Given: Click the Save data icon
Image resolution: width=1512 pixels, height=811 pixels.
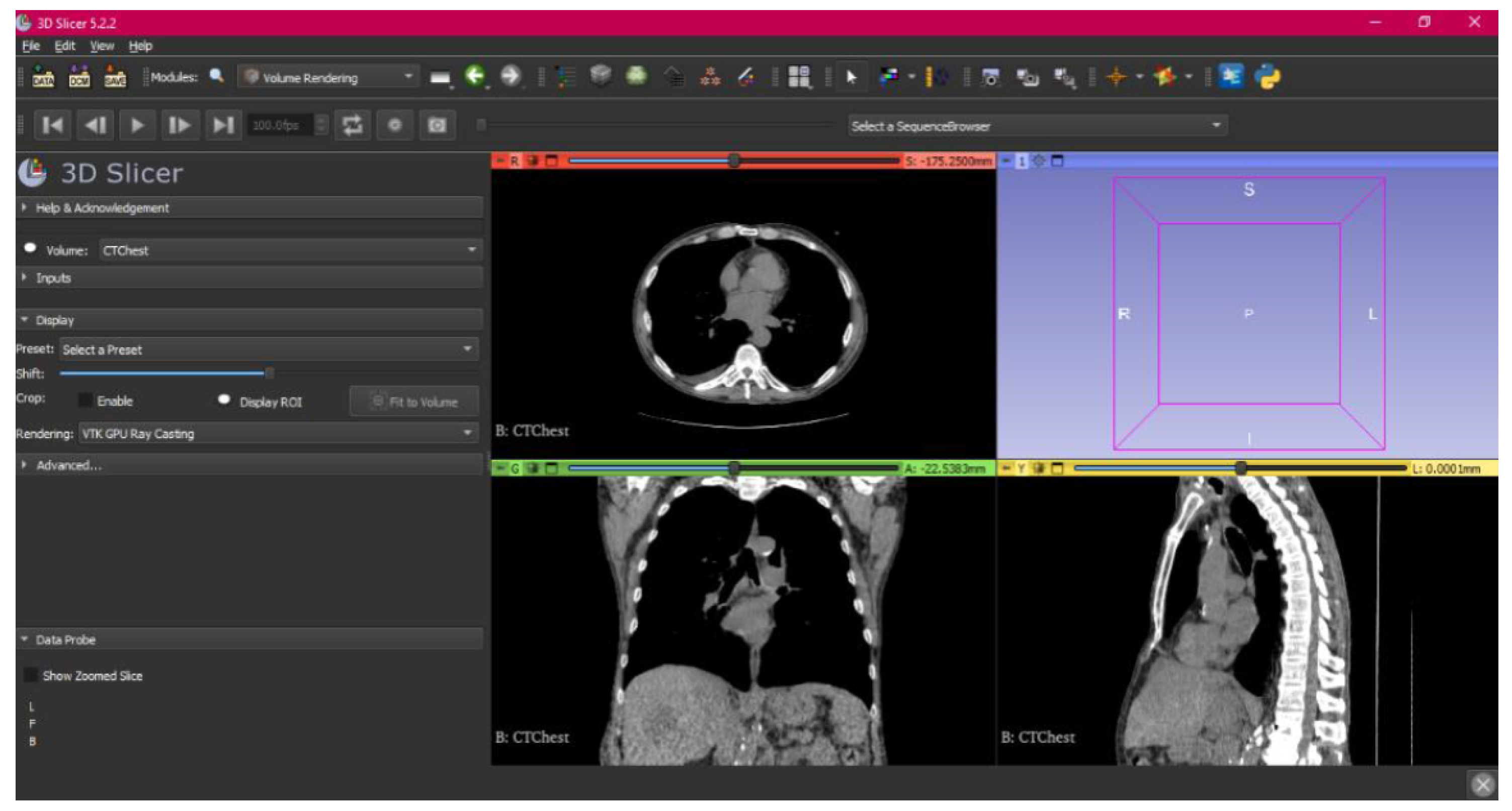Looking at the screenshot, I should (x=115, y=77).
